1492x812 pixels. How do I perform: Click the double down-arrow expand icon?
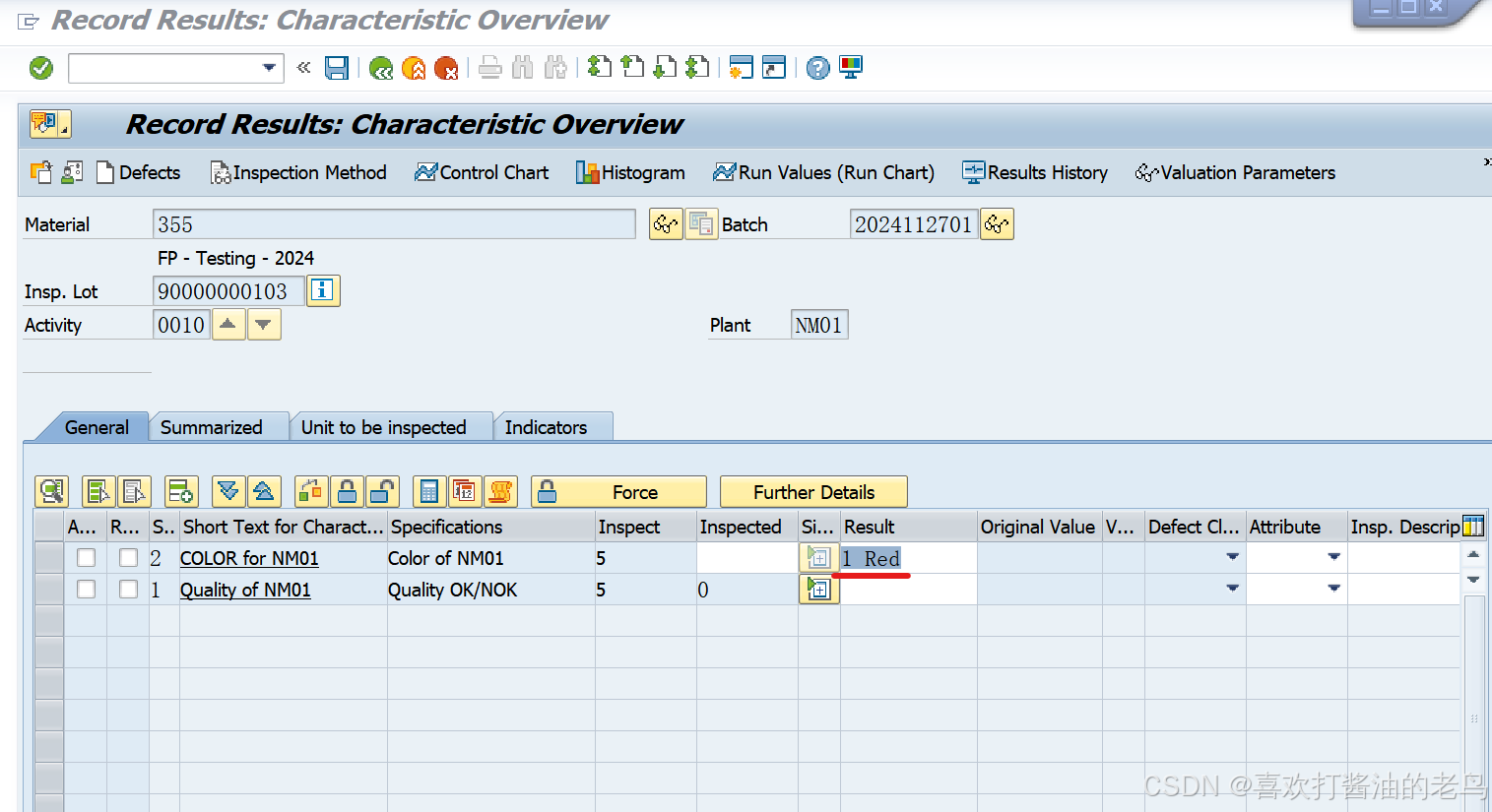228,491
